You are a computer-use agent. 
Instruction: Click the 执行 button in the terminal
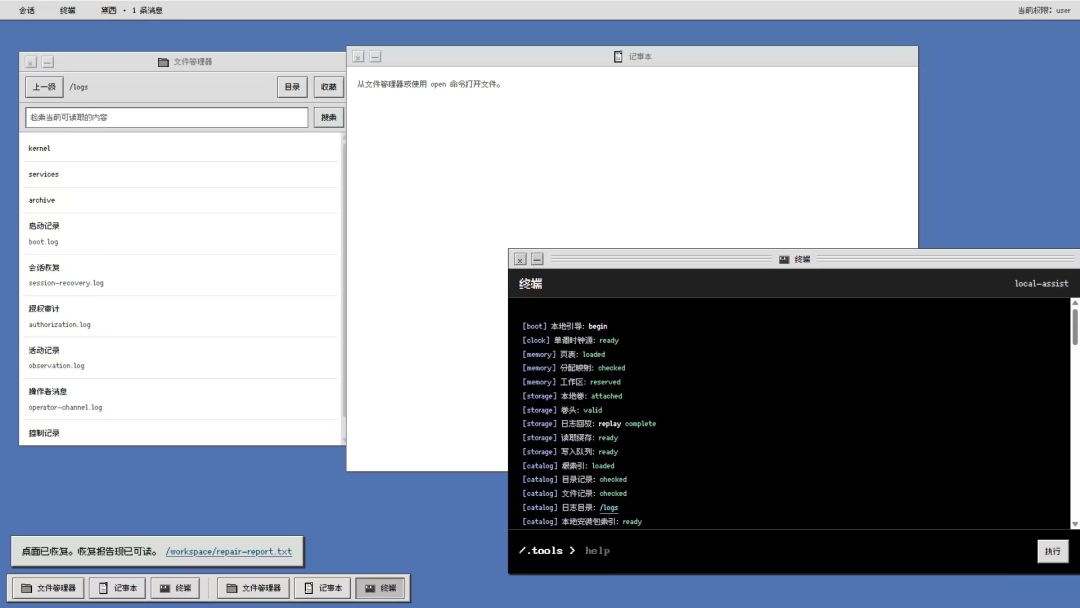[x=1052, y=551]
